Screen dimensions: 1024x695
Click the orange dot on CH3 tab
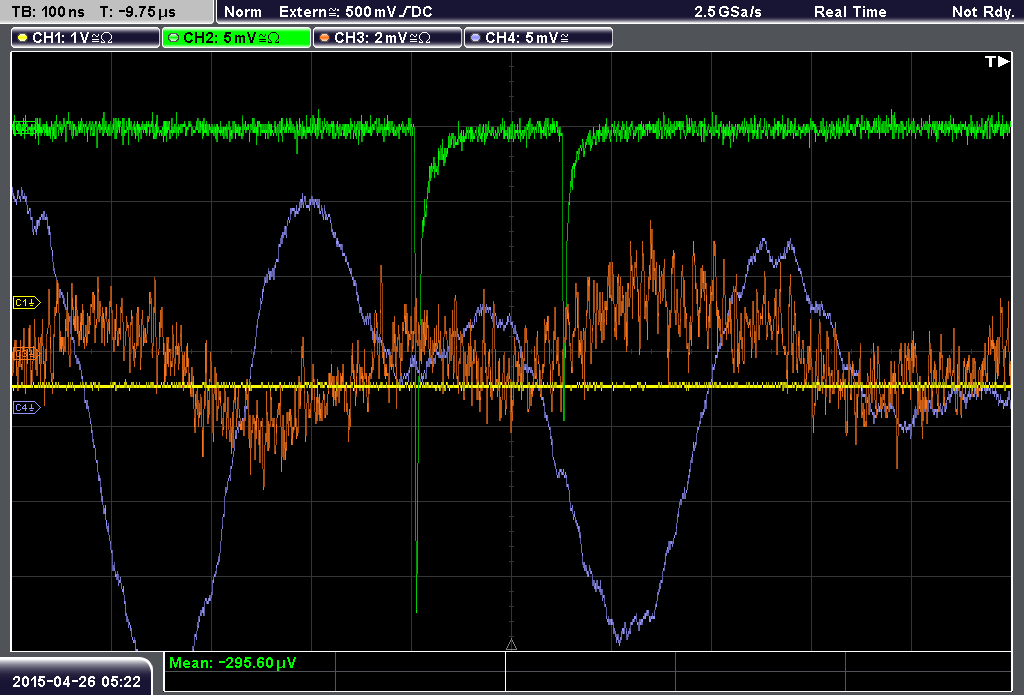click(x=325, y=38)
